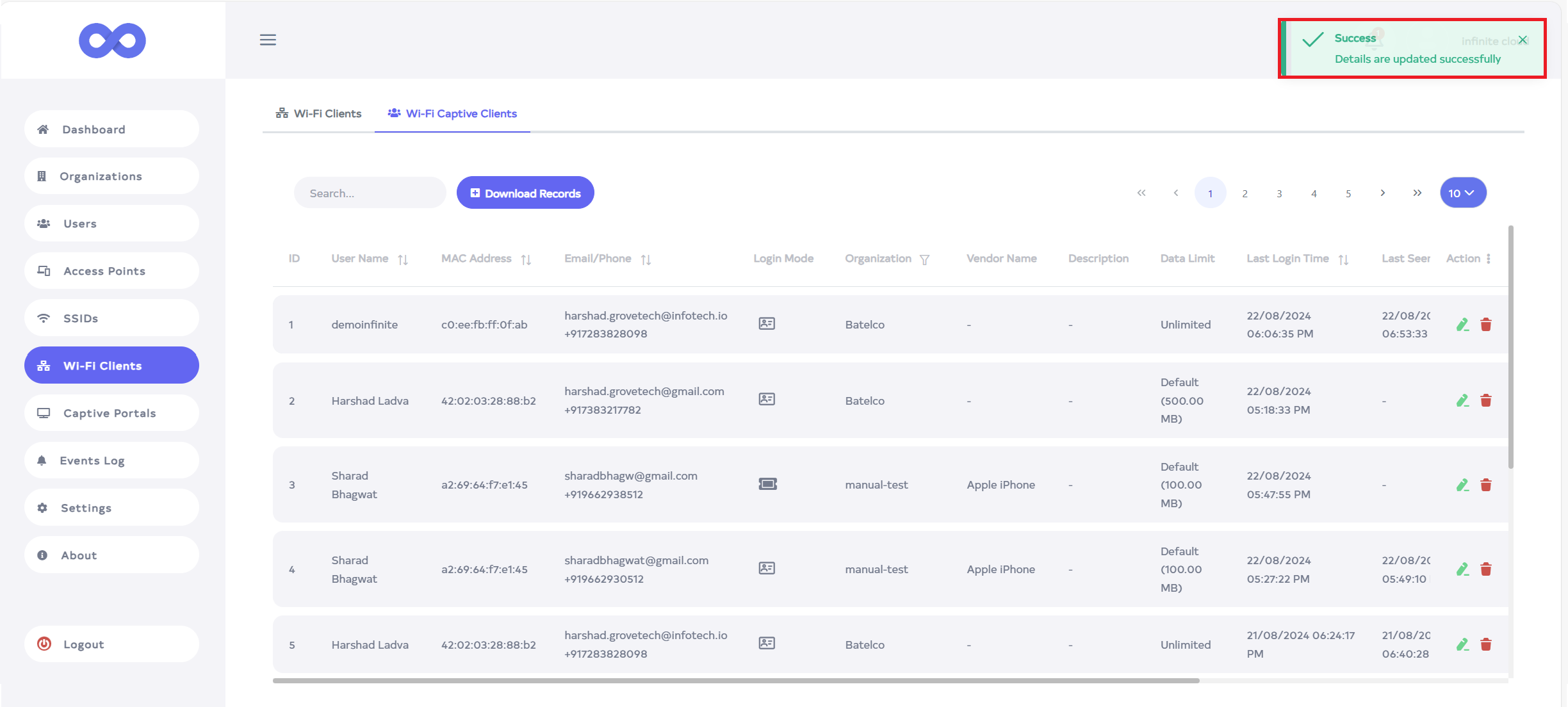Delete the demoinfinite client record
The image size is (1568, 707).
coord(1486,325)
